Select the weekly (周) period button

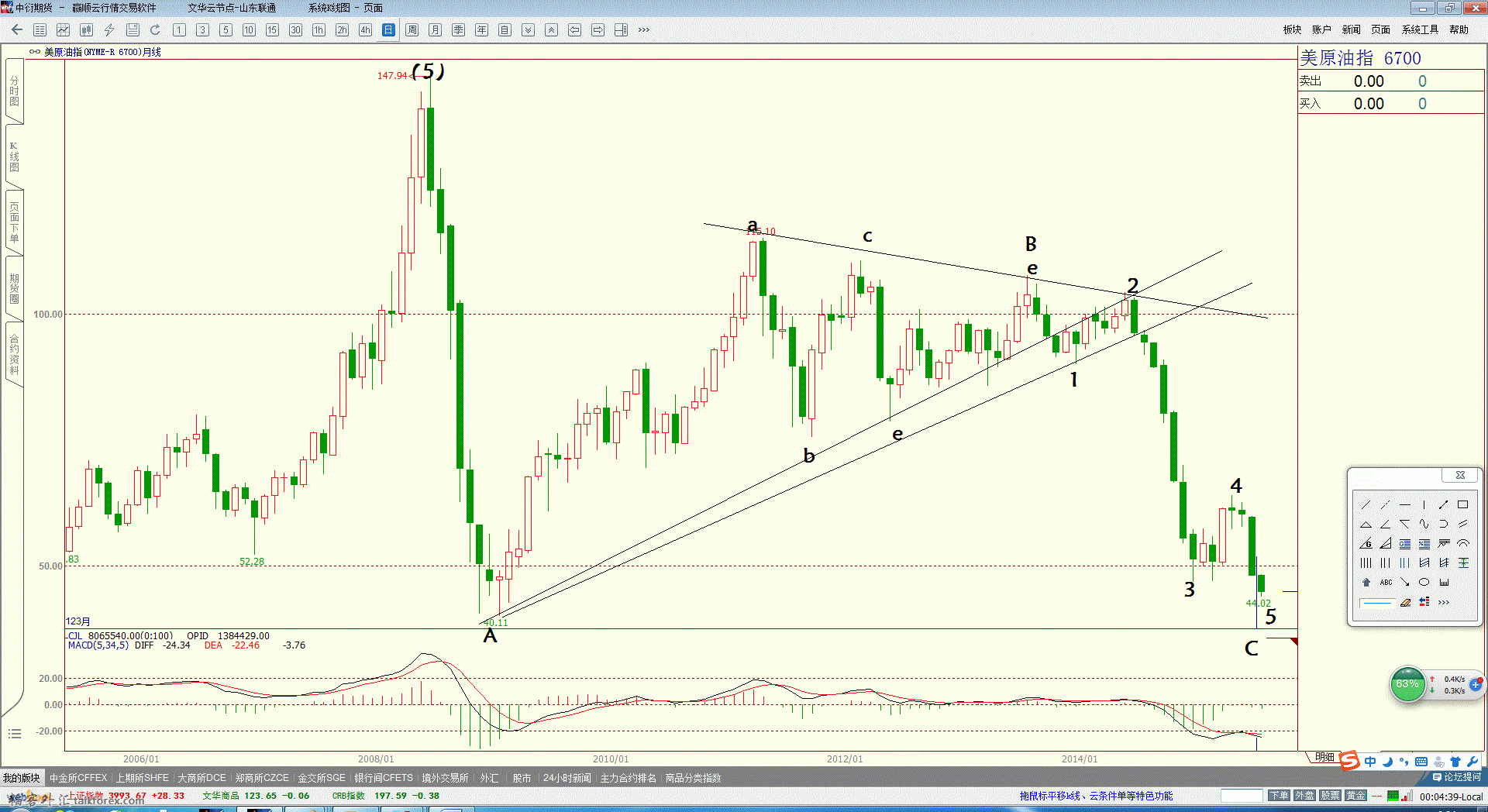tap(412, 29)
